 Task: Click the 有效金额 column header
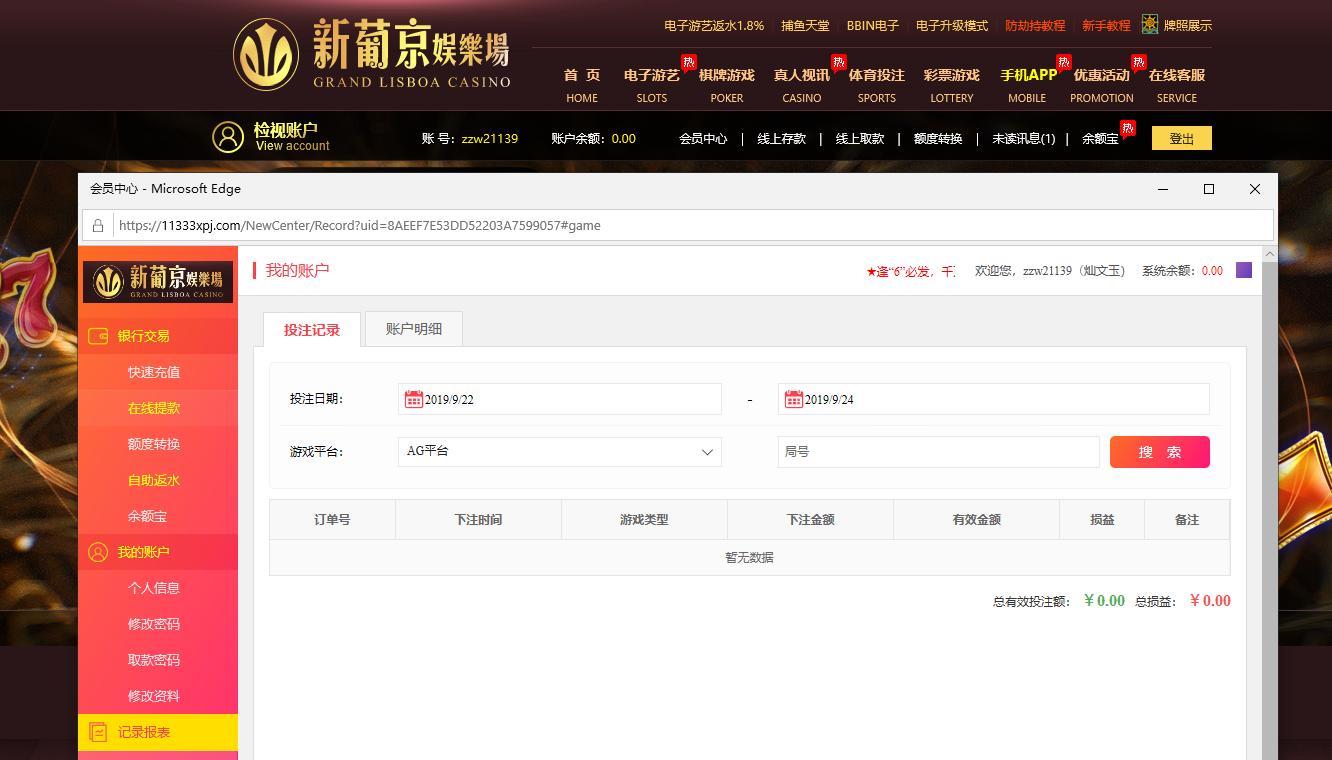click(x=977, y=520)
